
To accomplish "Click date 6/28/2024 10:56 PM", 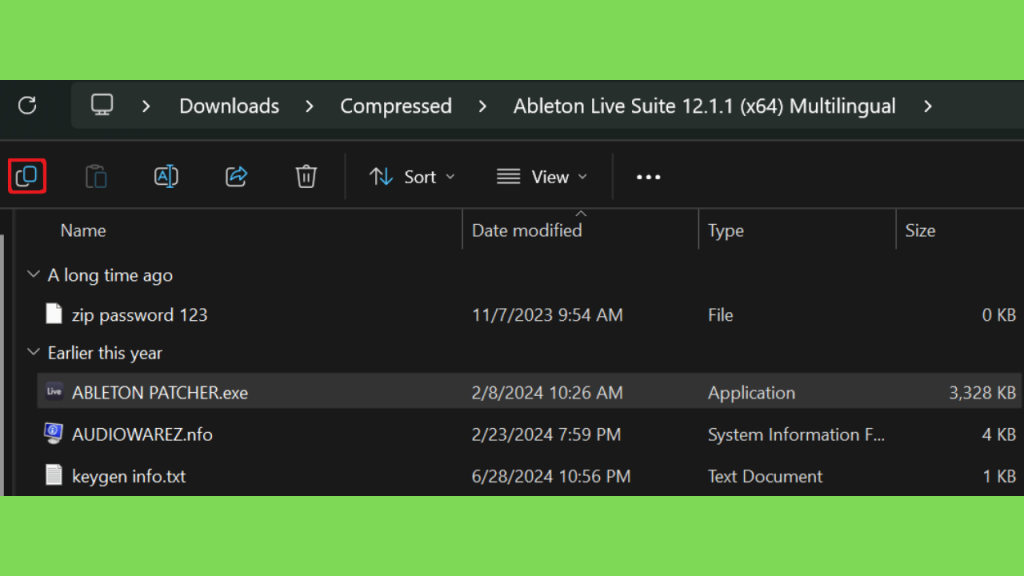I will (x=551, y=476).
